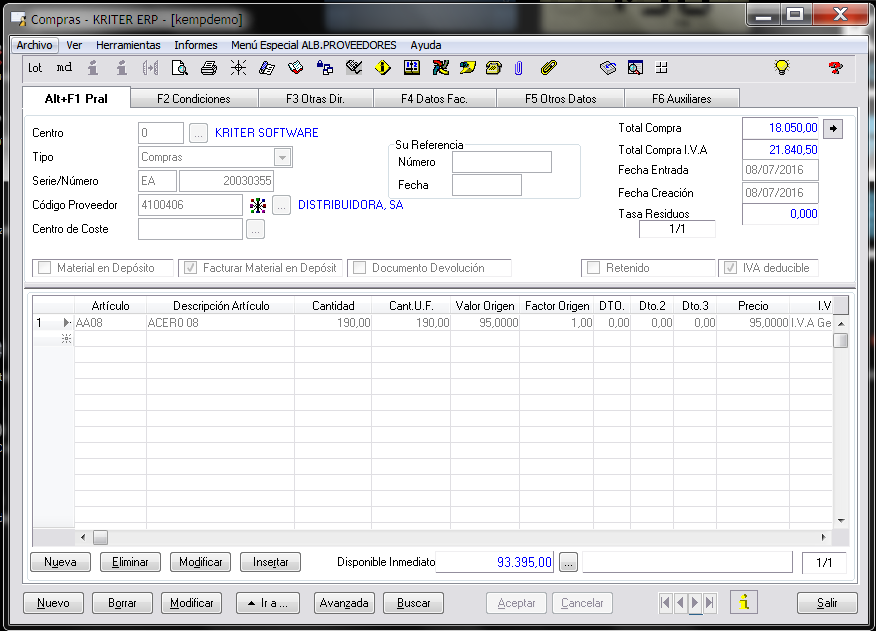Click the open red book toolbar icon
The width and height of the screenshot is (876, 631).
point(296,68)
